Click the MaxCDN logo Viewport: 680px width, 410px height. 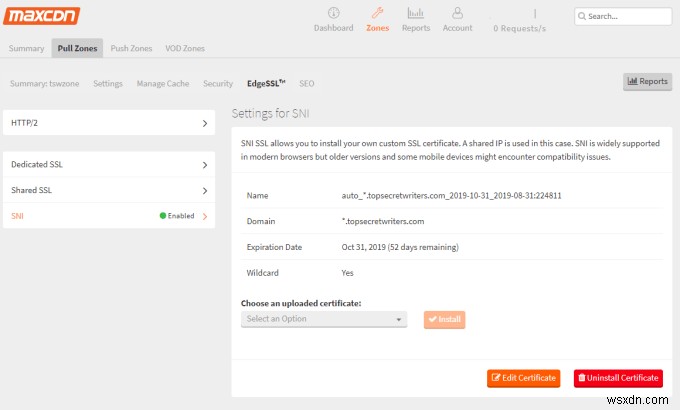coord(42,16)
